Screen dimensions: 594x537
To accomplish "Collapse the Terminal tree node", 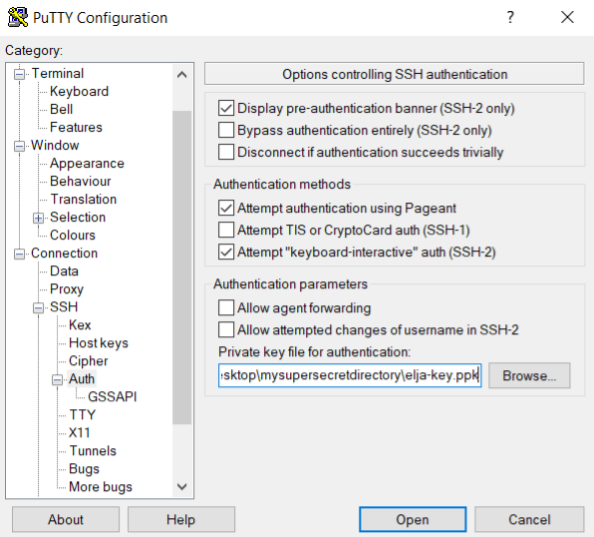I will pos(19,74).
